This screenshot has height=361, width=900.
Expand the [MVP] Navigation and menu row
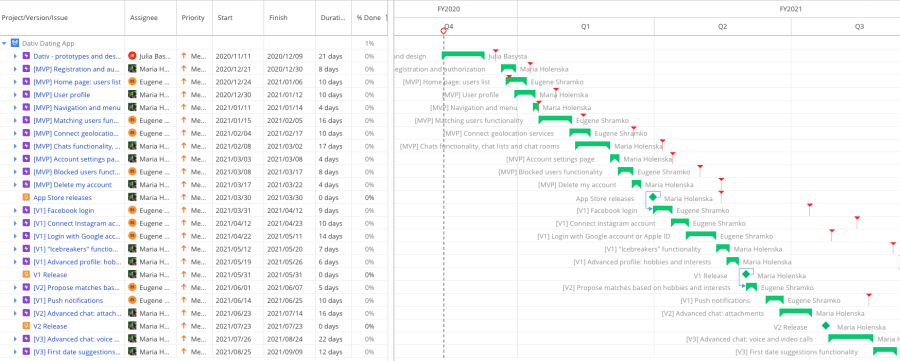click(15, 107)
